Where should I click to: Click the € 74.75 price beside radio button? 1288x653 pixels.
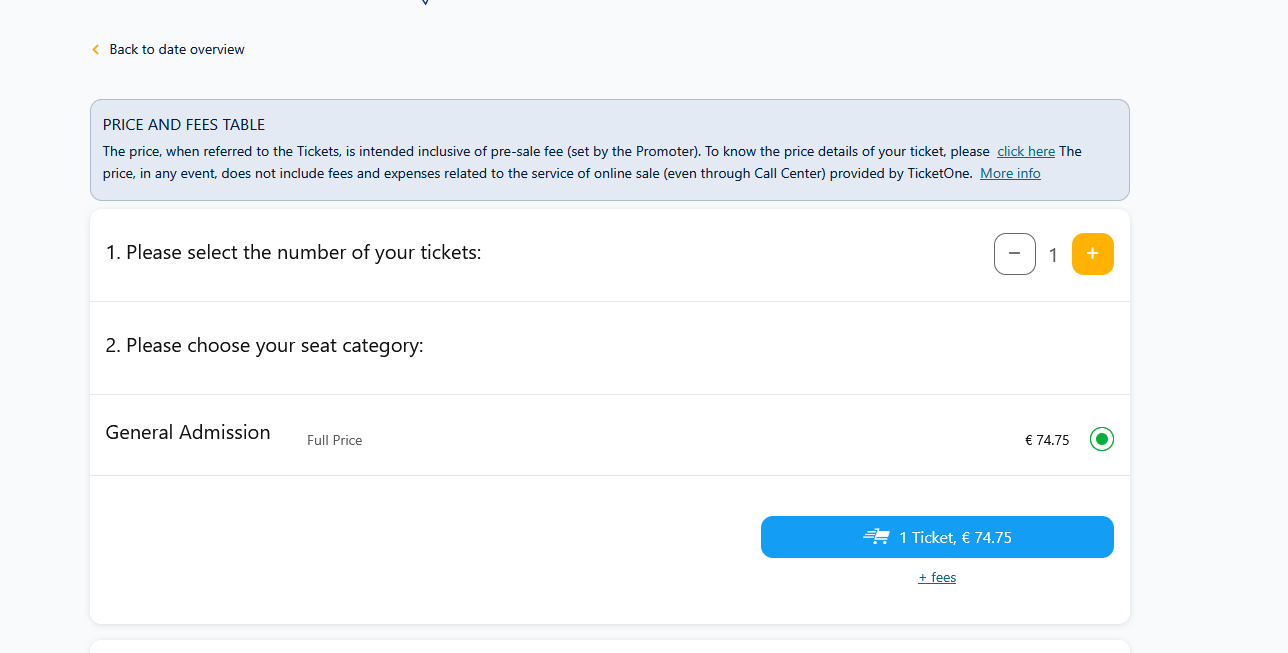1047,440
